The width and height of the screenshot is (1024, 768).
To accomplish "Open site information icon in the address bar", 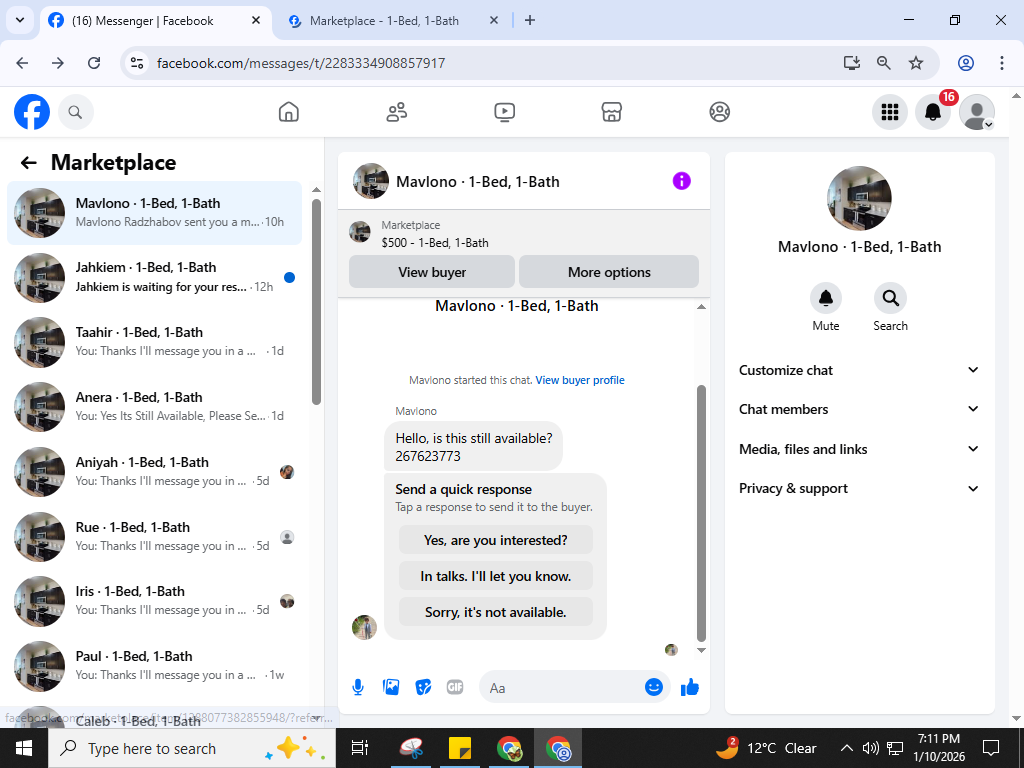I will [x=137, y=63].
